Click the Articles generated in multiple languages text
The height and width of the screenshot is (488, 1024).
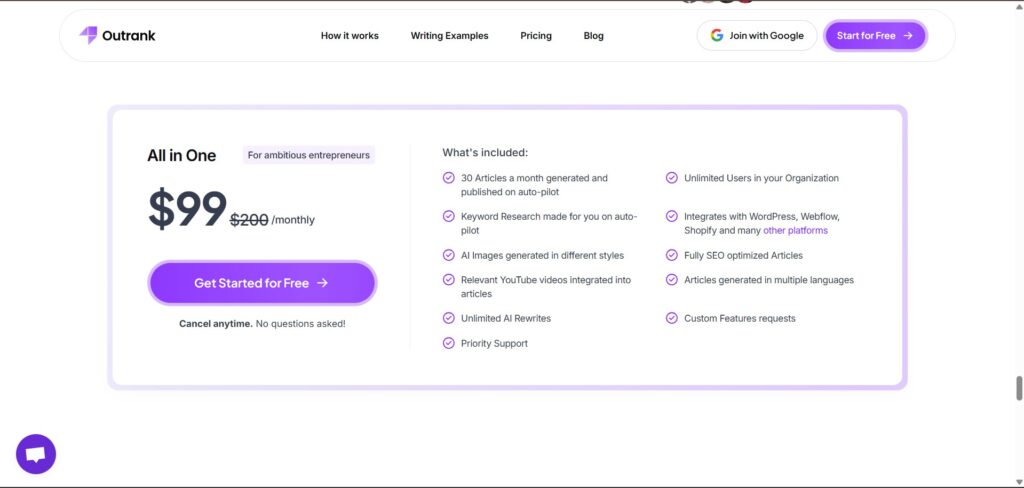(769, 280)
